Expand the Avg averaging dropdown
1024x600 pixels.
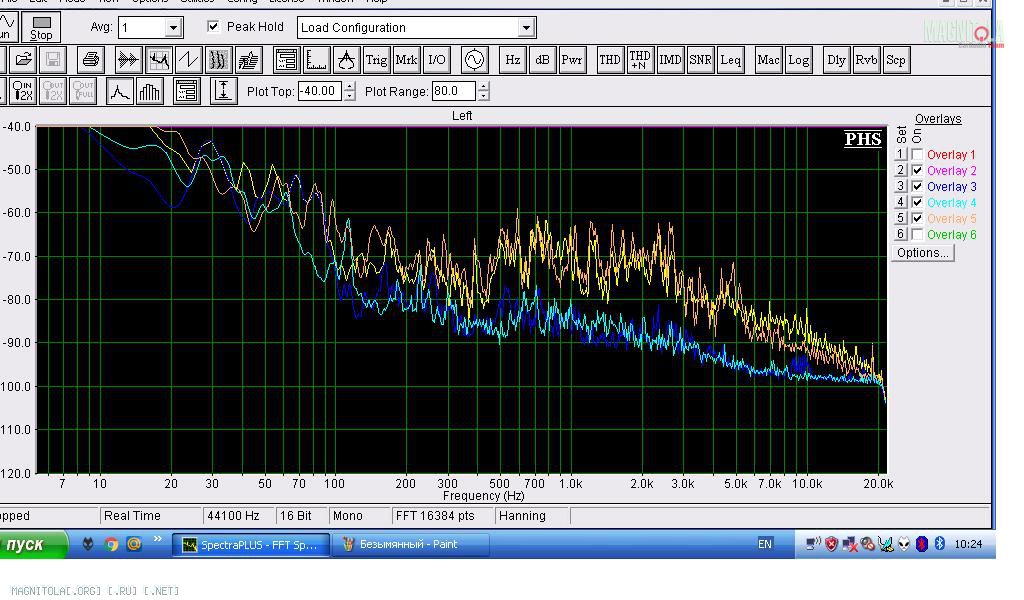173,27
